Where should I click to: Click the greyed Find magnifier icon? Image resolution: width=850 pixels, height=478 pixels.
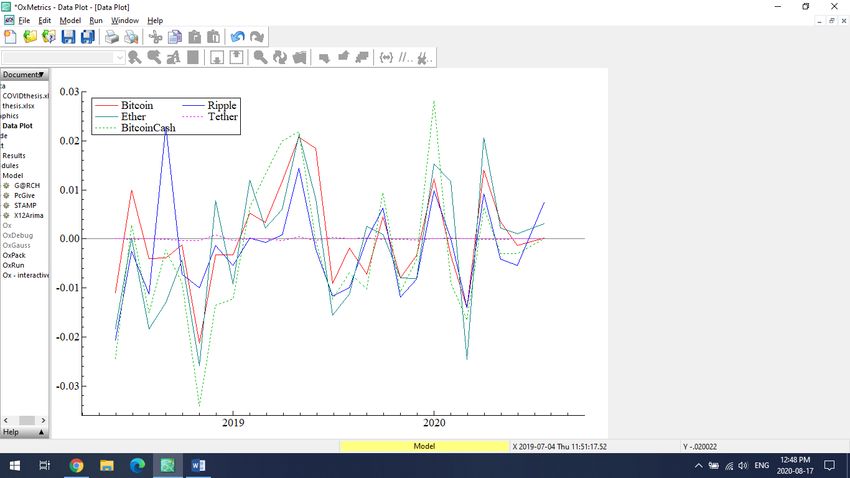pos(260,57)
